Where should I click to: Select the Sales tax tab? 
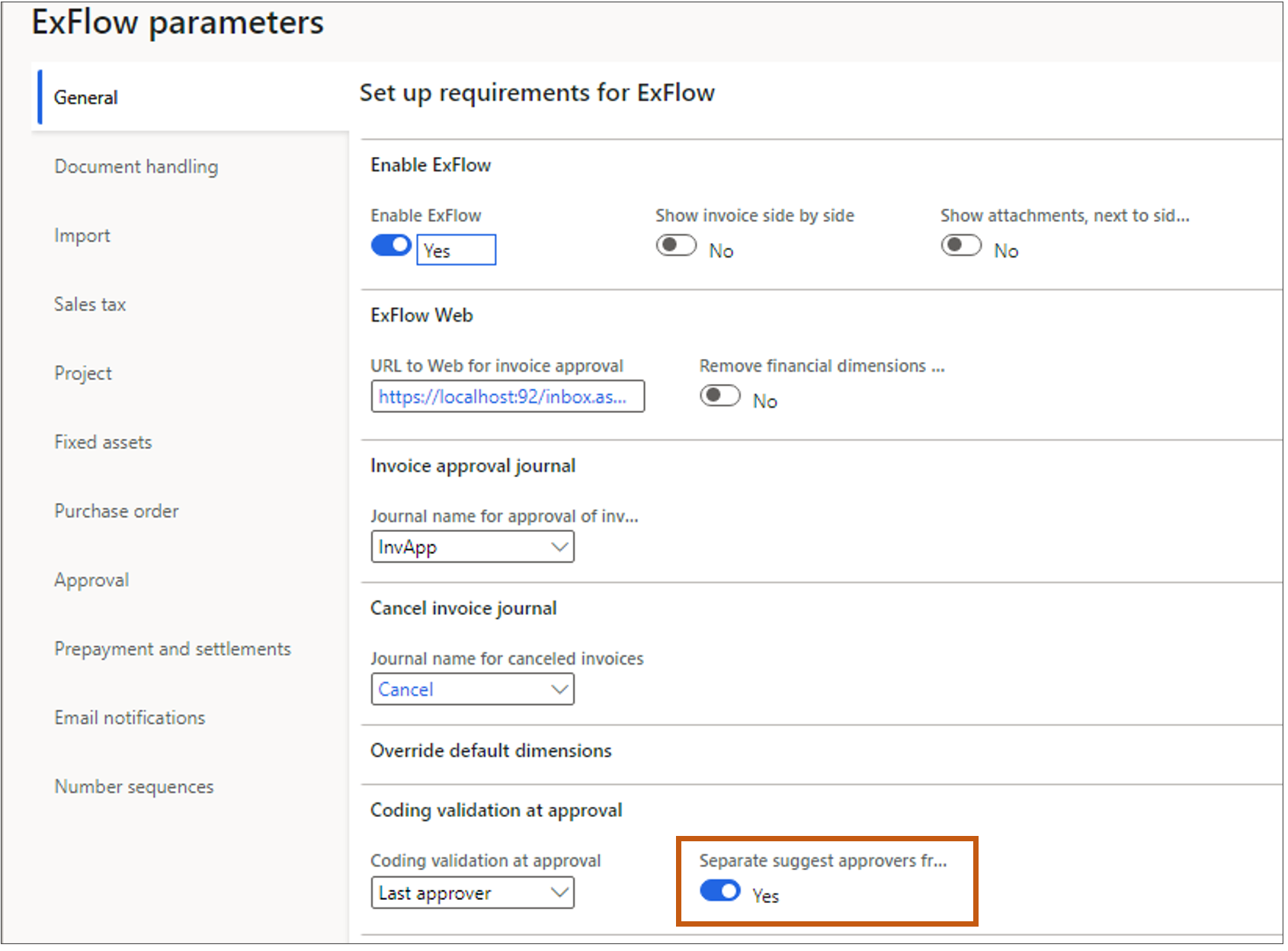(90, 304)
